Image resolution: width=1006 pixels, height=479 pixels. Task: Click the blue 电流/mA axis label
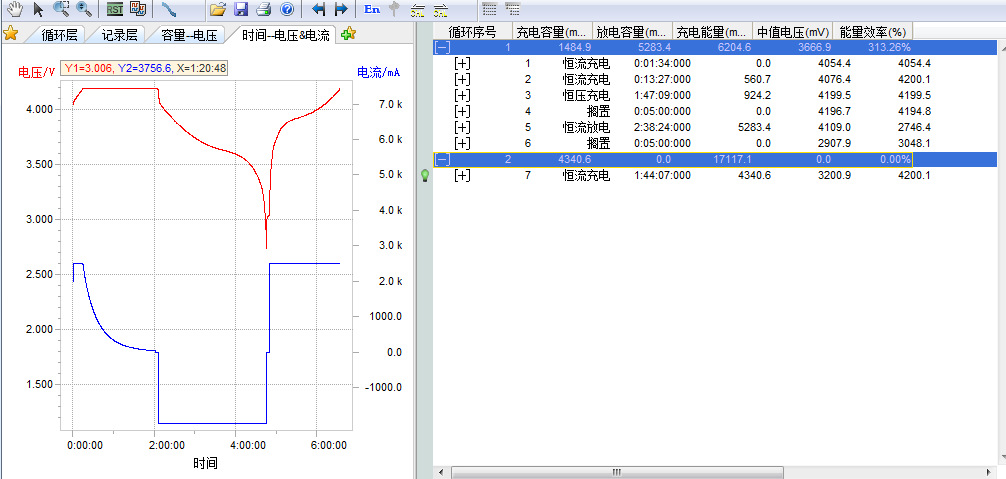[x=379, y=72]
